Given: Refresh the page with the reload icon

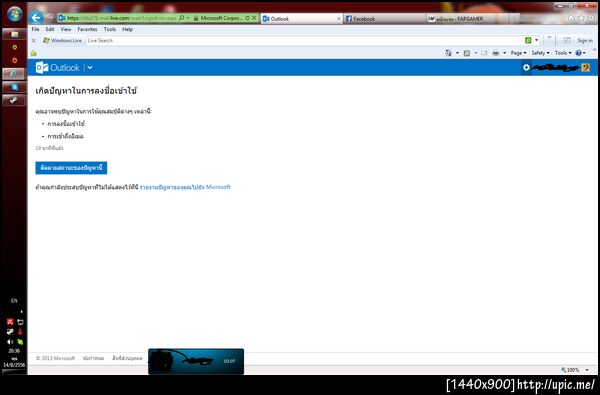Looking at the screenshot, I should [247, 18].
